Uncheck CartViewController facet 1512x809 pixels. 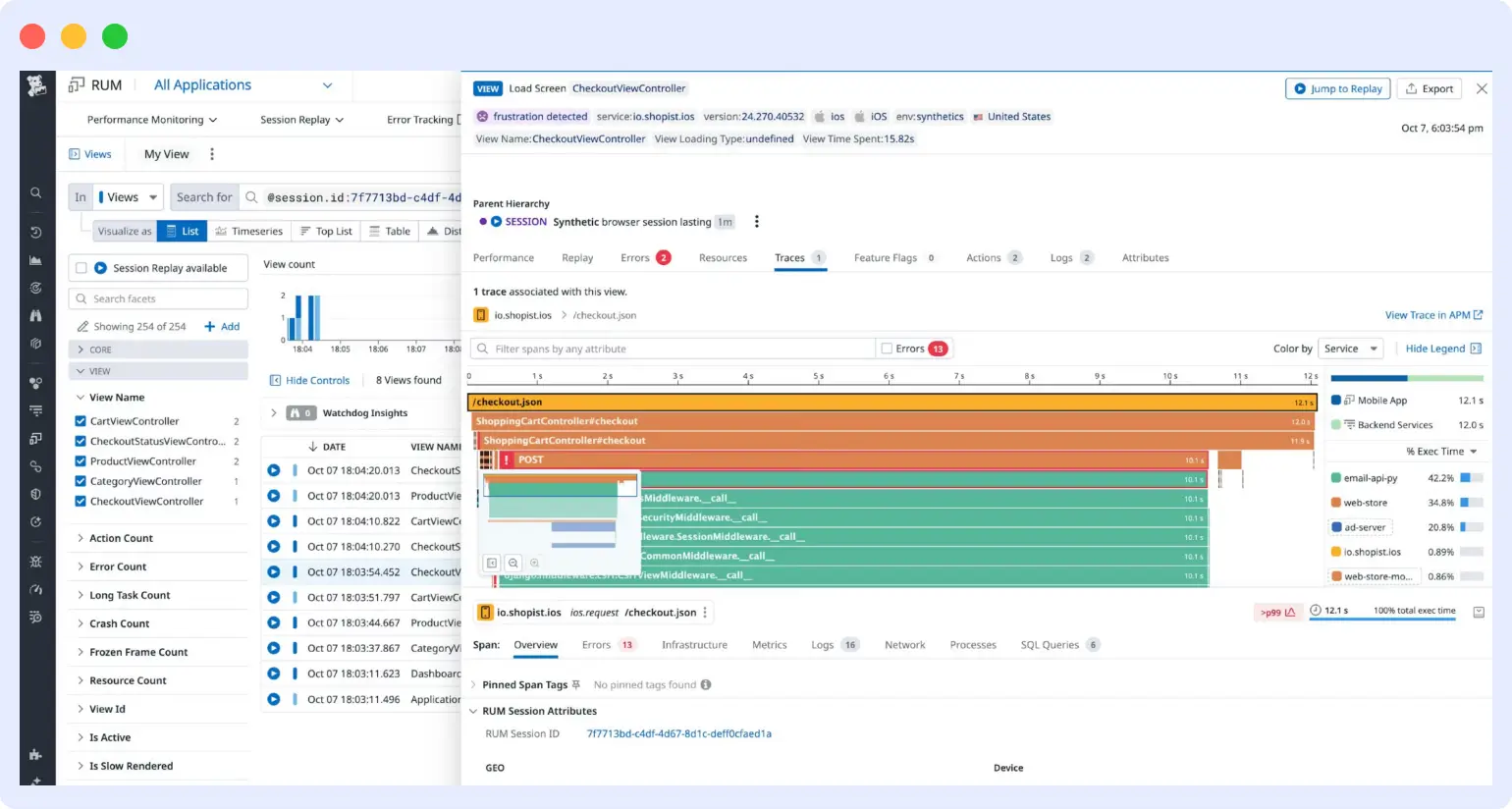(x=81, y=421)
